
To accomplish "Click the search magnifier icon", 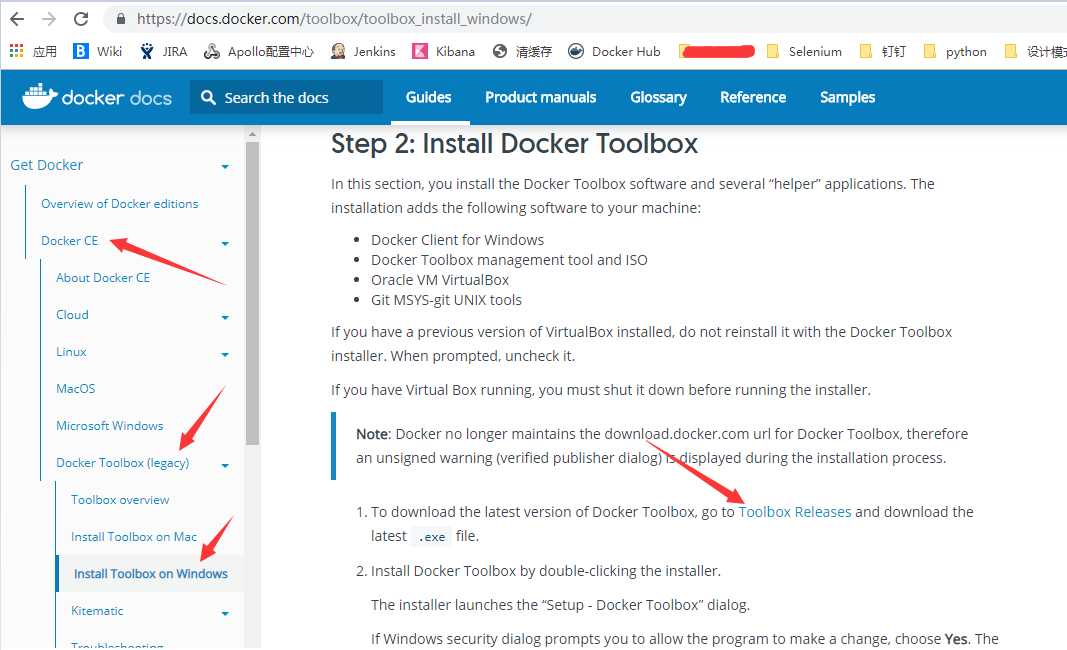I will tap(208, 97).
